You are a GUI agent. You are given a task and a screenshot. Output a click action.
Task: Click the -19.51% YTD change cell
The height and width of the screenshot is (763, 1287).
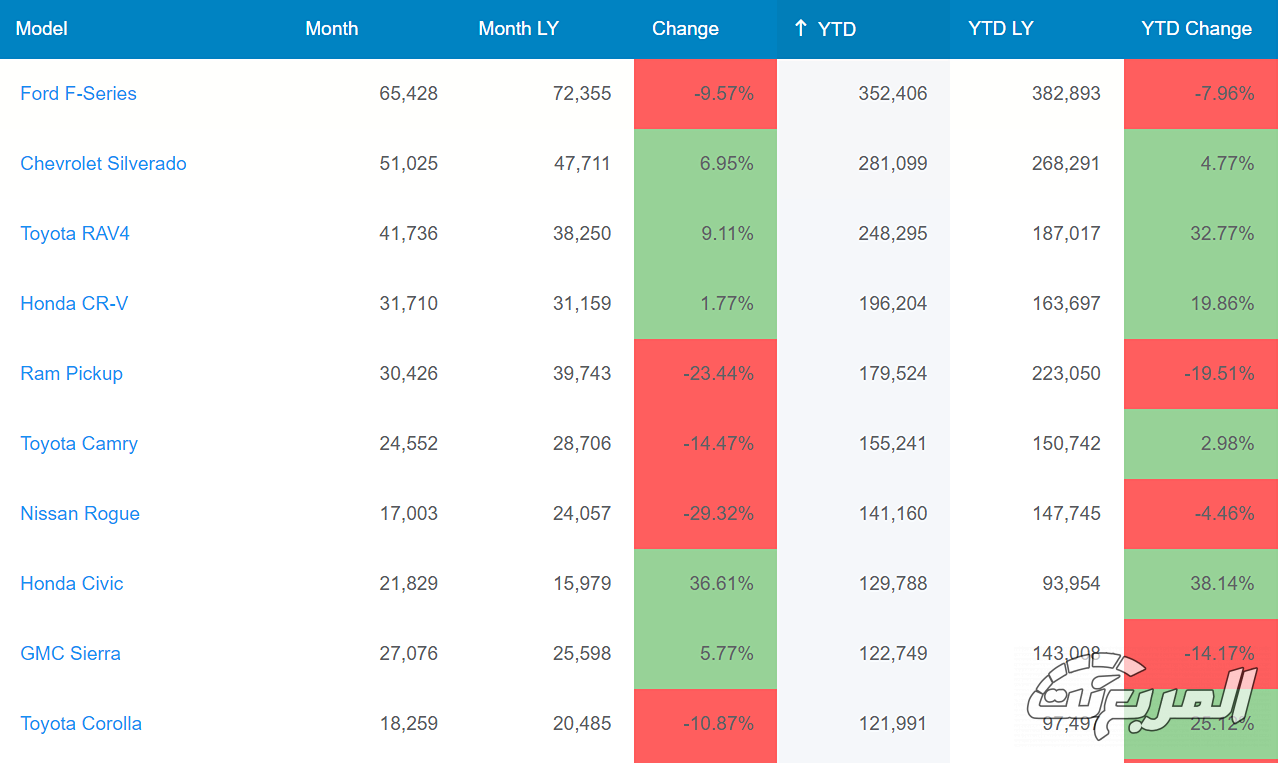coord(1201,374)
